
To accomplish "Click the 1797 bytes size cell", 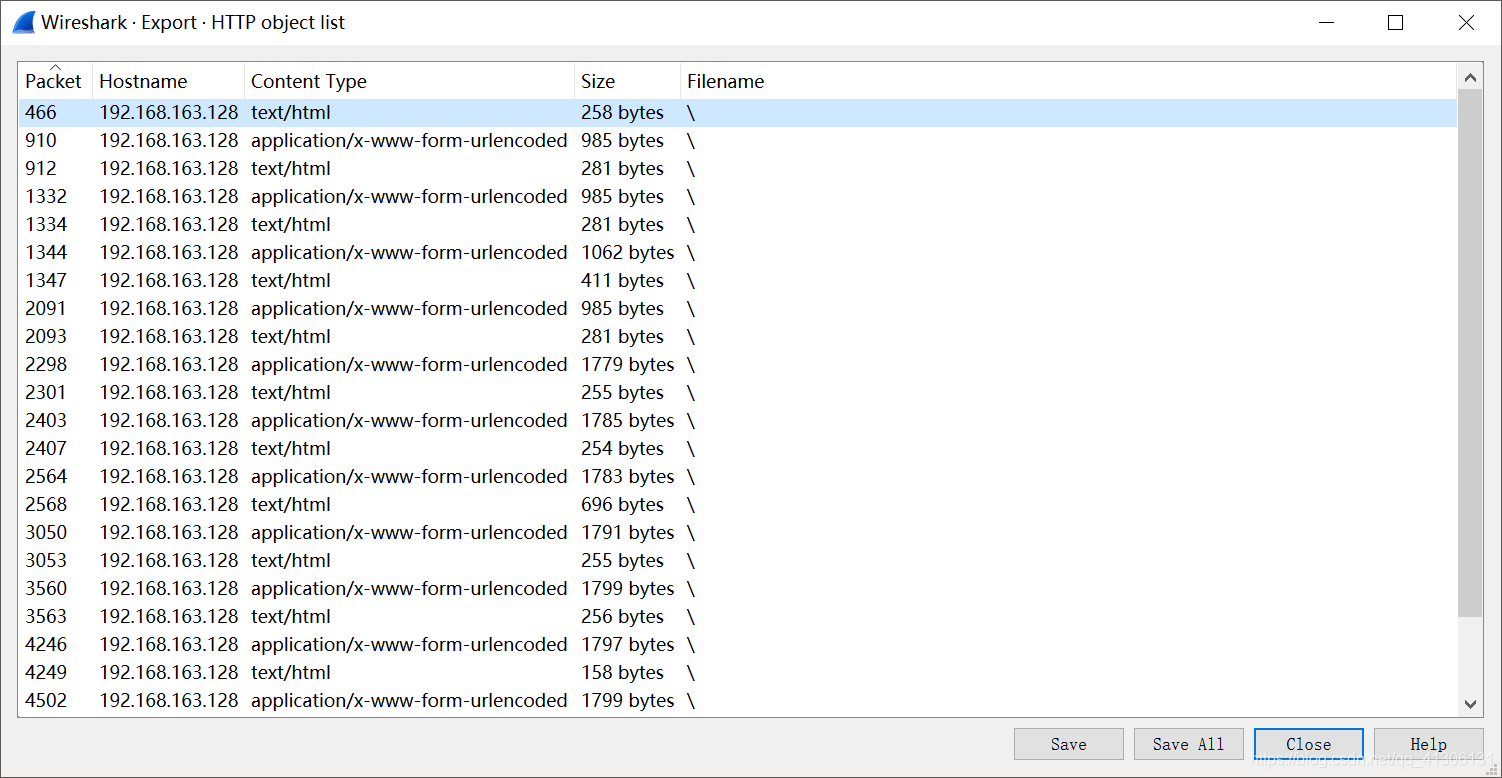I will (628, 645).
